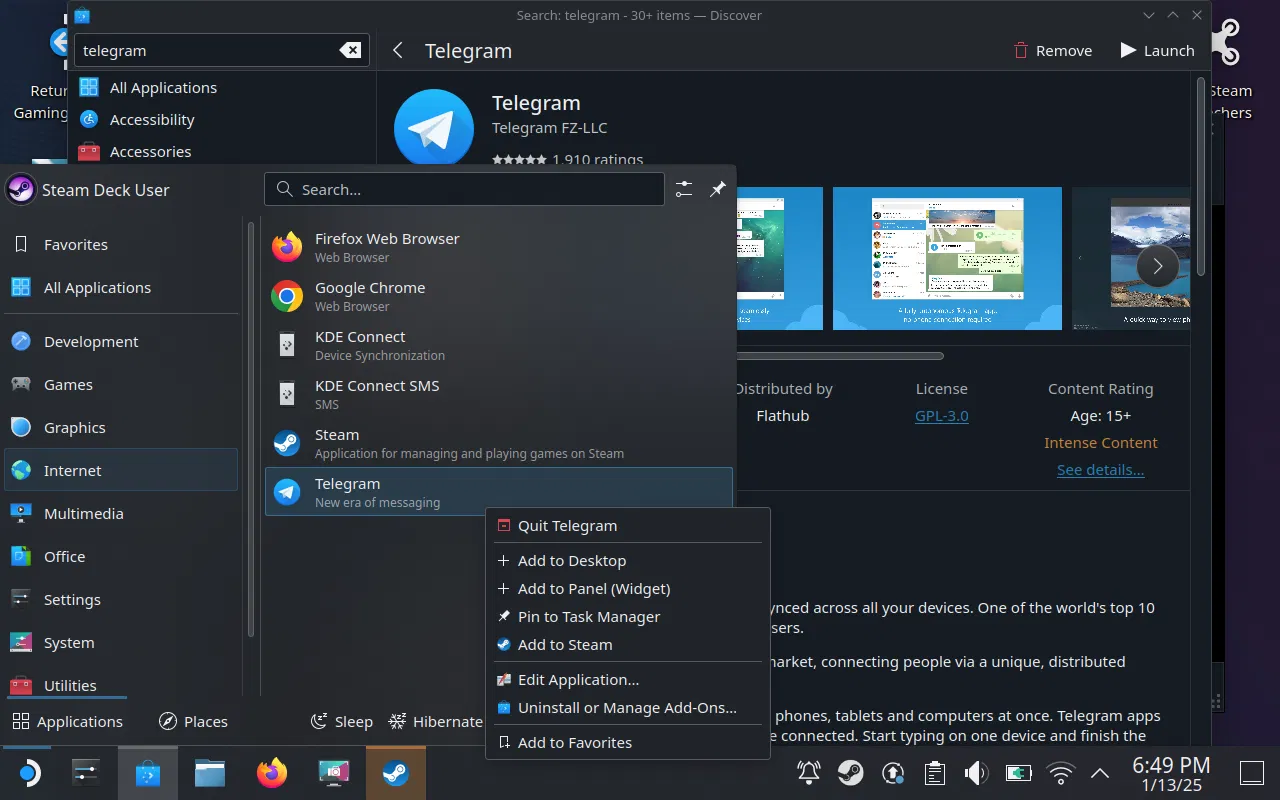Image resolution: width=1280 pixels, height=800 pixels.
Task: Follow the See details... content rating link
Action: pyautogui.click(x=1101, y=470)
